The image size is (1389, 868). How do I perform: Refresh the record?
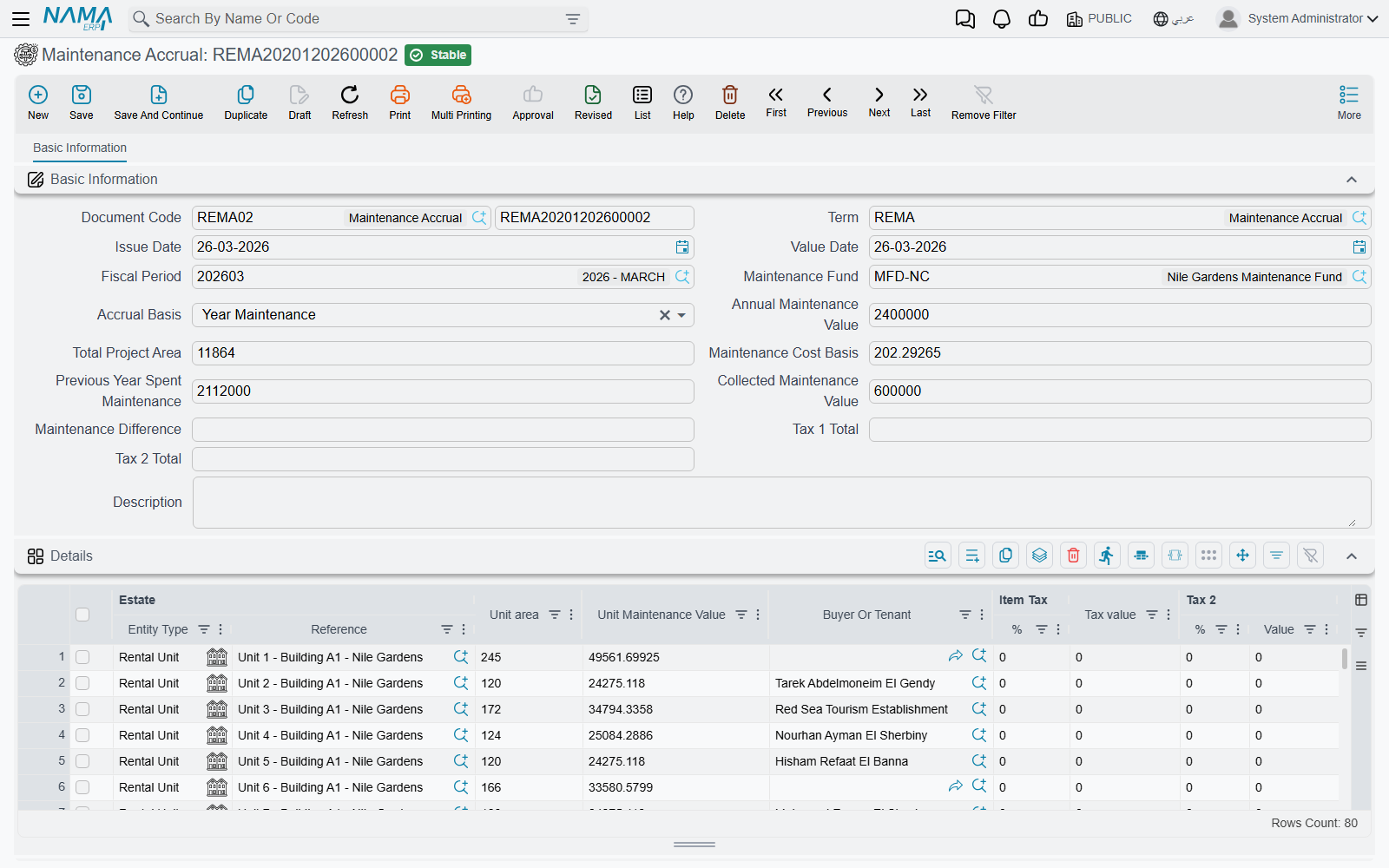(x=350, y=102)
